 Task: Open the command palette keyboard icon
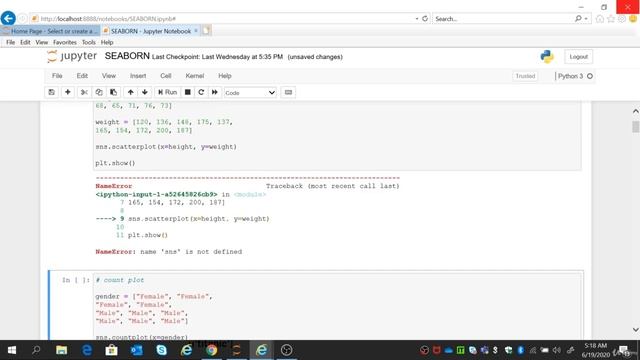(288, 92)
